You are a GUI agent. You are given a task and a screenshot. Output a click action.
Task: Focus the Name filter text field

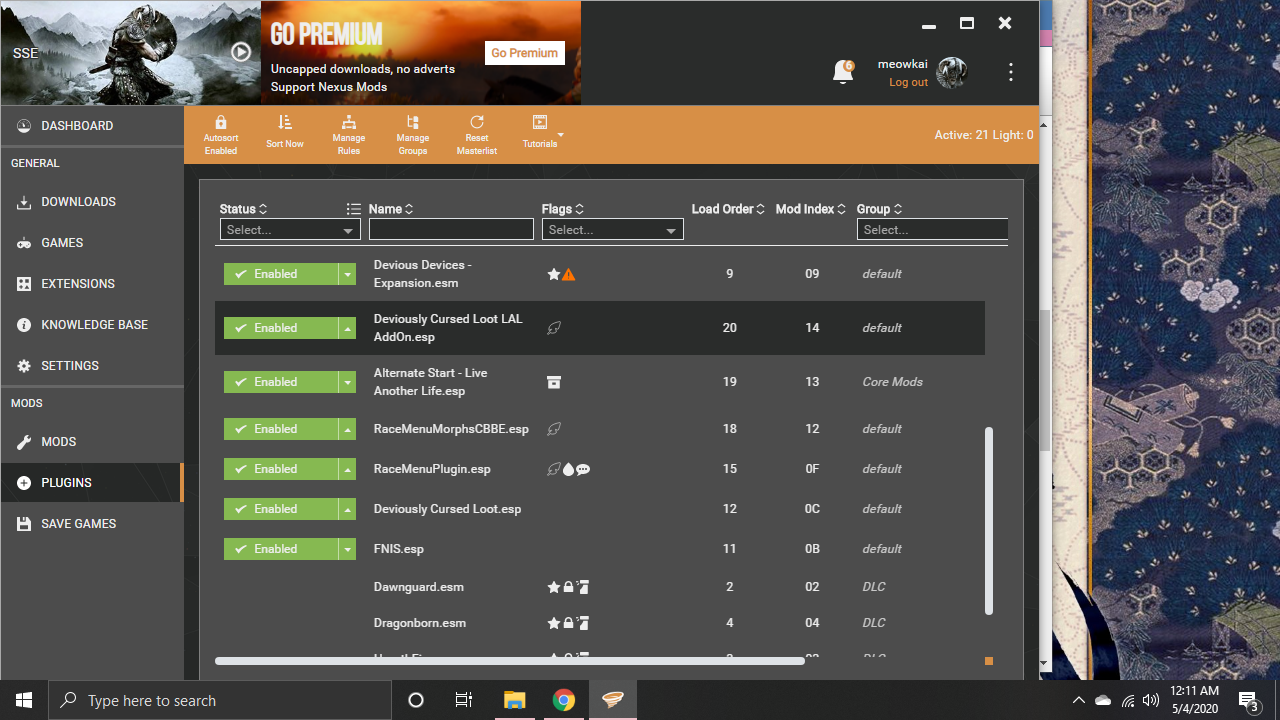tap(451, 230)
